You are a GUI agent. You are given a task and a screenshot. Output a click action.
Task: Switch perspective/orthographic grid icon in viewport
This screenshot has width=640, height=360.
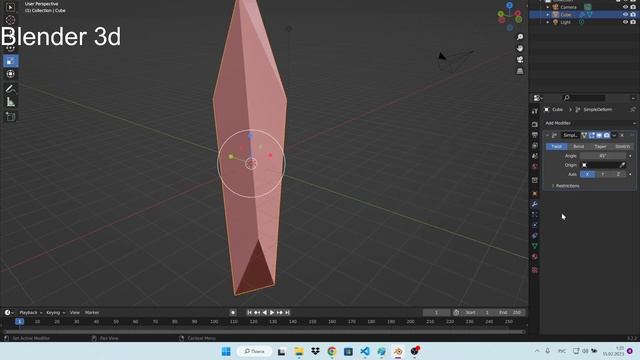click(520, 71)
